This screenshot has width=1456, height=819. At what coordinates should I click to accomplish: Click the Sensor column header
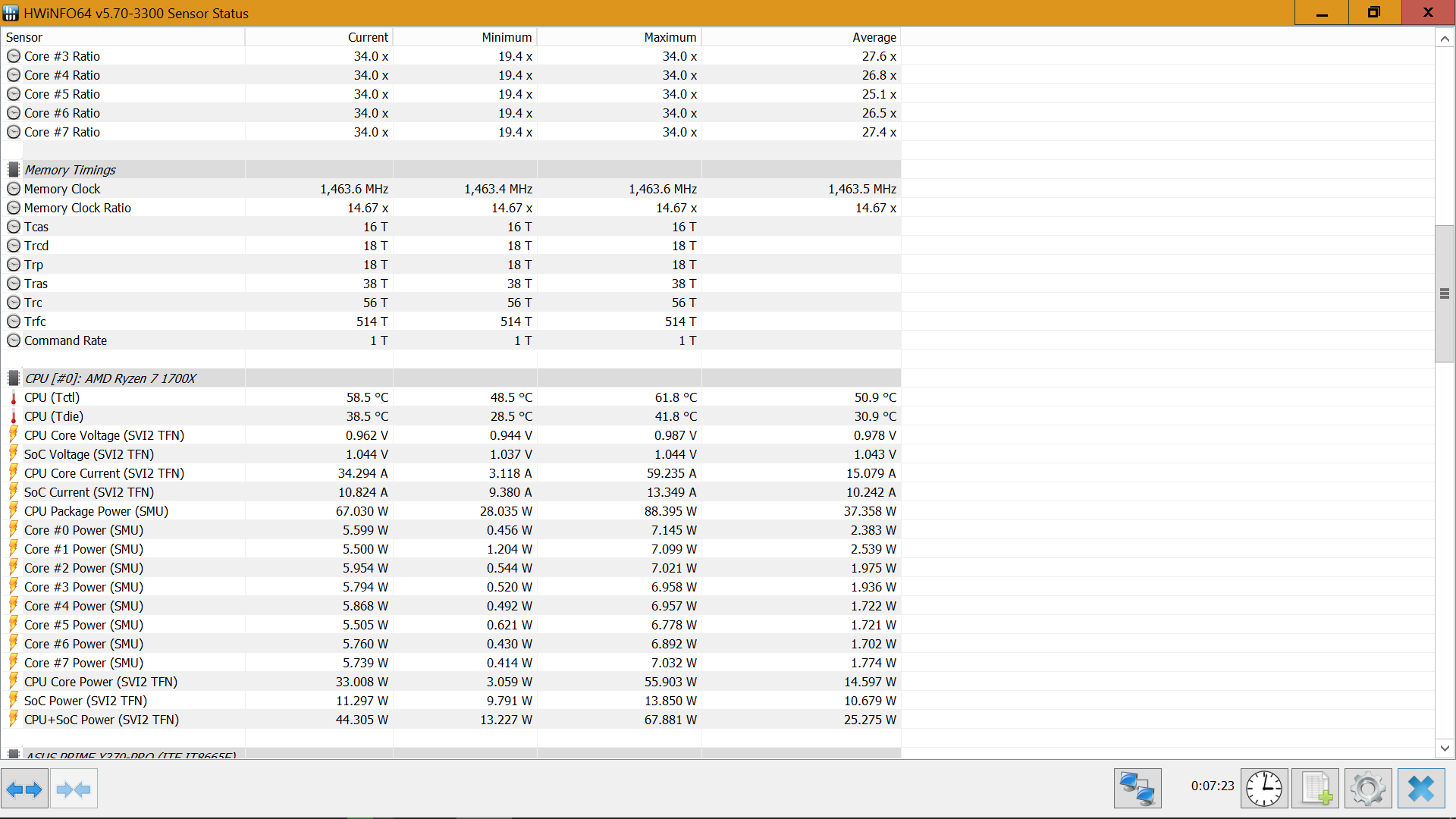tap(24, 37)
